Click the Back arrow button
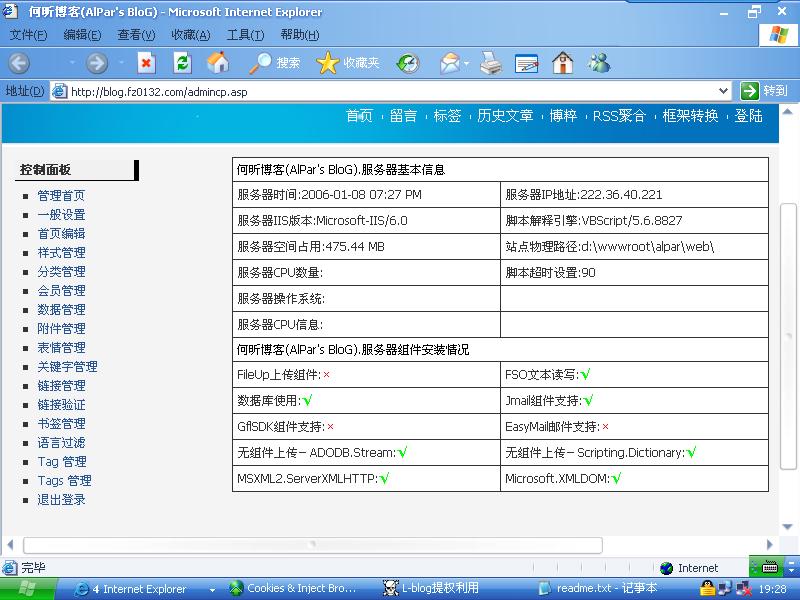This screenshot has width=800, height=600. point(19,63)
